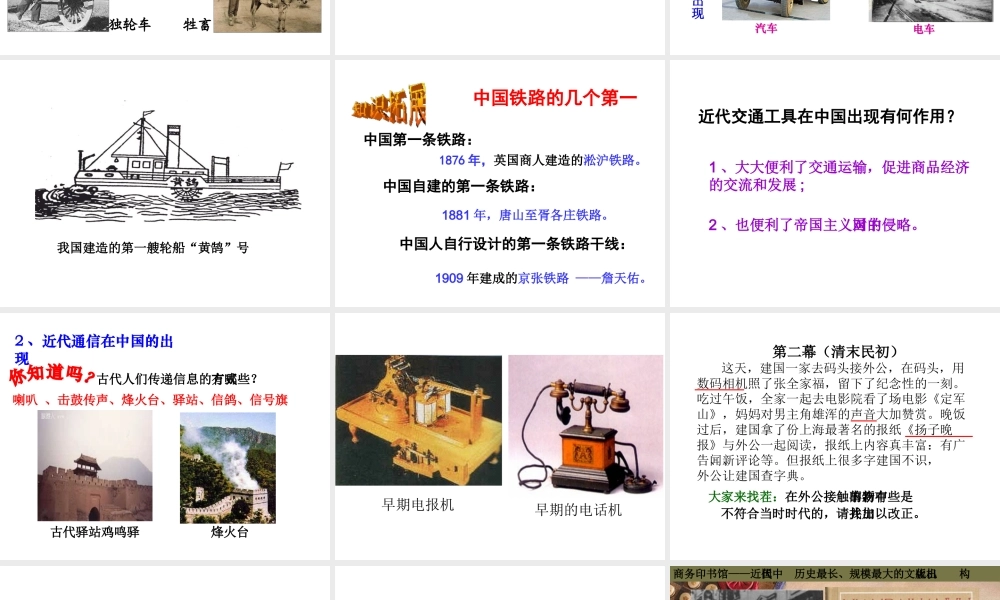Click the pink caption 汽车
The width and height of the screenshot is (1000, 600).
[x=766, y=28]
